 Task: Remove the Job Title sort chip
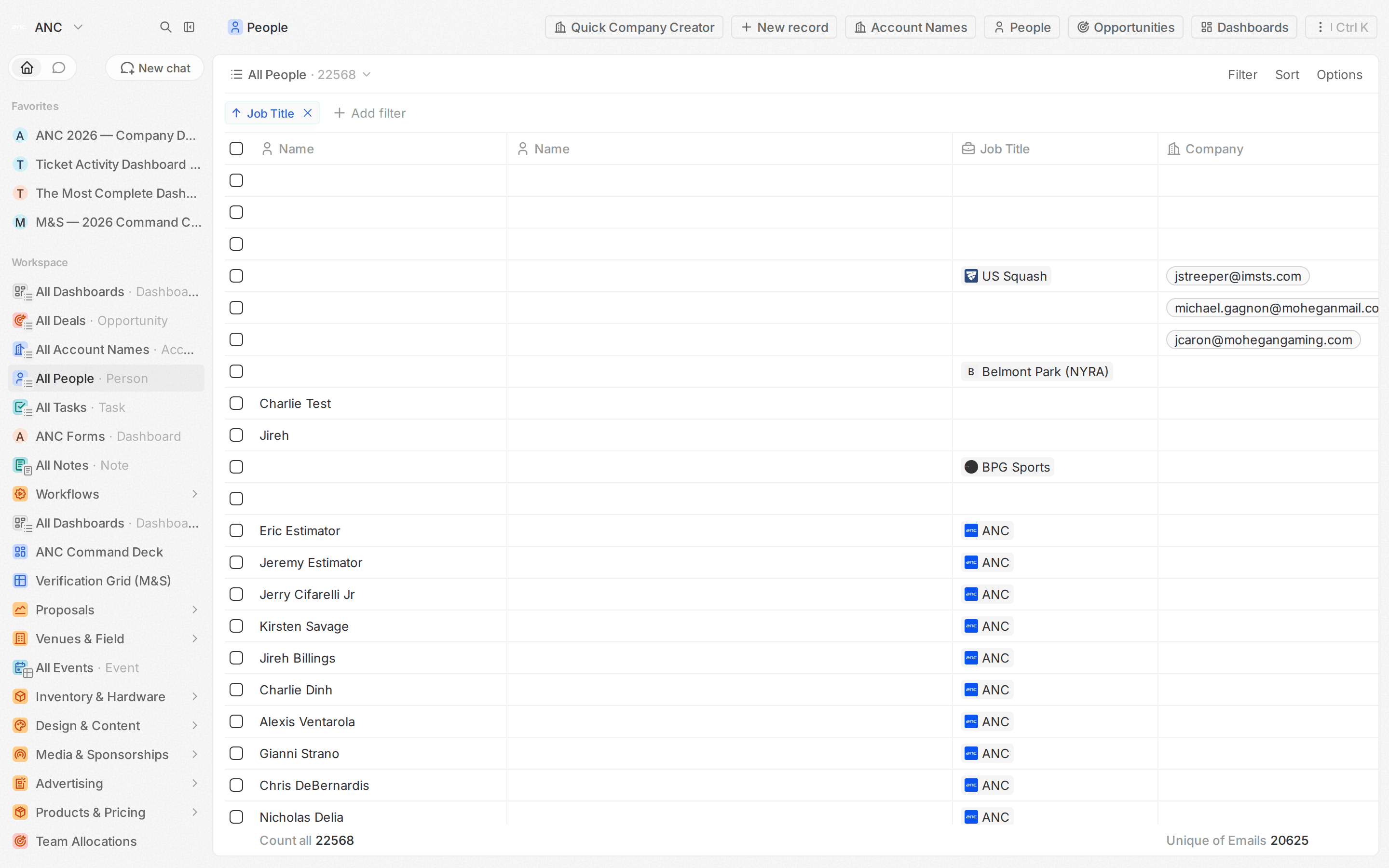tap(308, 113)
